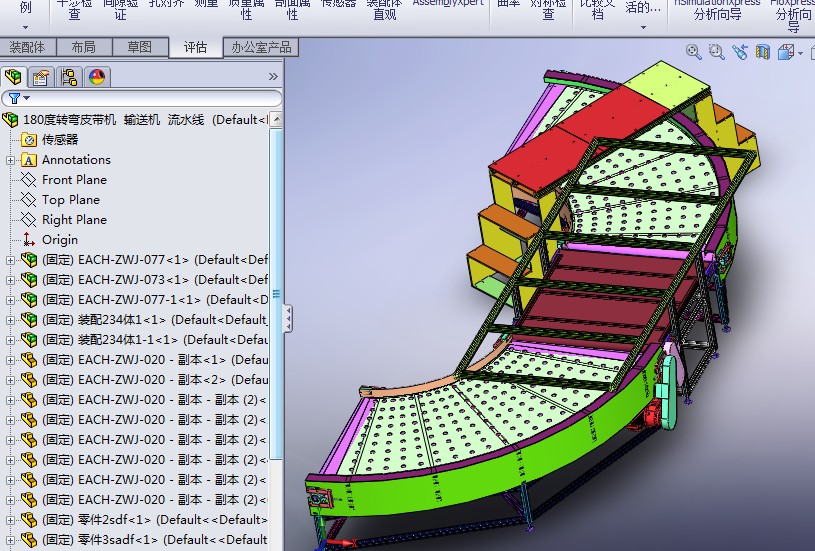The height and width of the screenshot is (551, 815).
Task: Expand the 装配234体1<1> subassembly node
Action: (x=11, y=320)
